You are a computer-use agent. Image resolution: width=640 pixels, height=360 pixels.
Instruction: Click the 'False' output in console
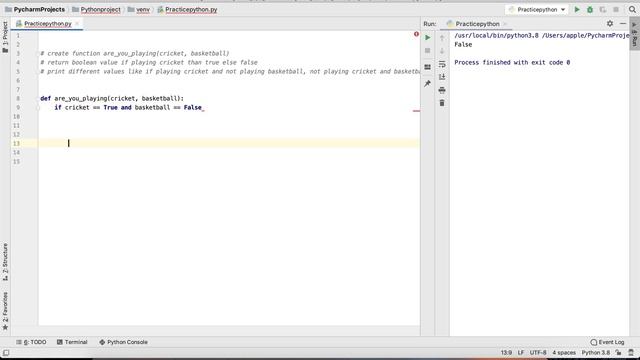[463, 44]
